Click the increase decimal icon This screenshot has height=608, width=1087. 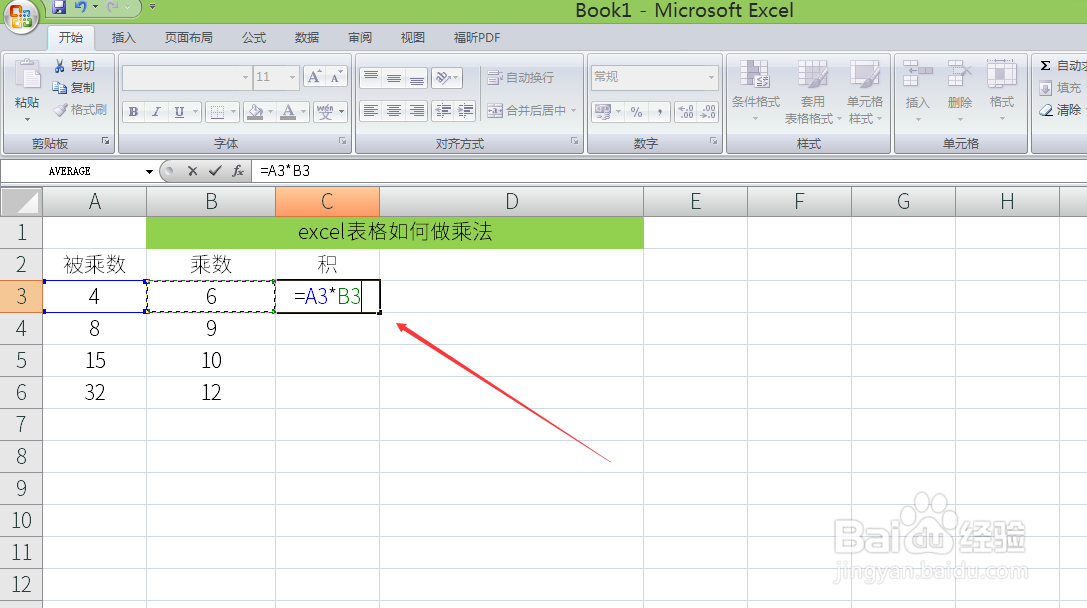click(x=686, y=111)
